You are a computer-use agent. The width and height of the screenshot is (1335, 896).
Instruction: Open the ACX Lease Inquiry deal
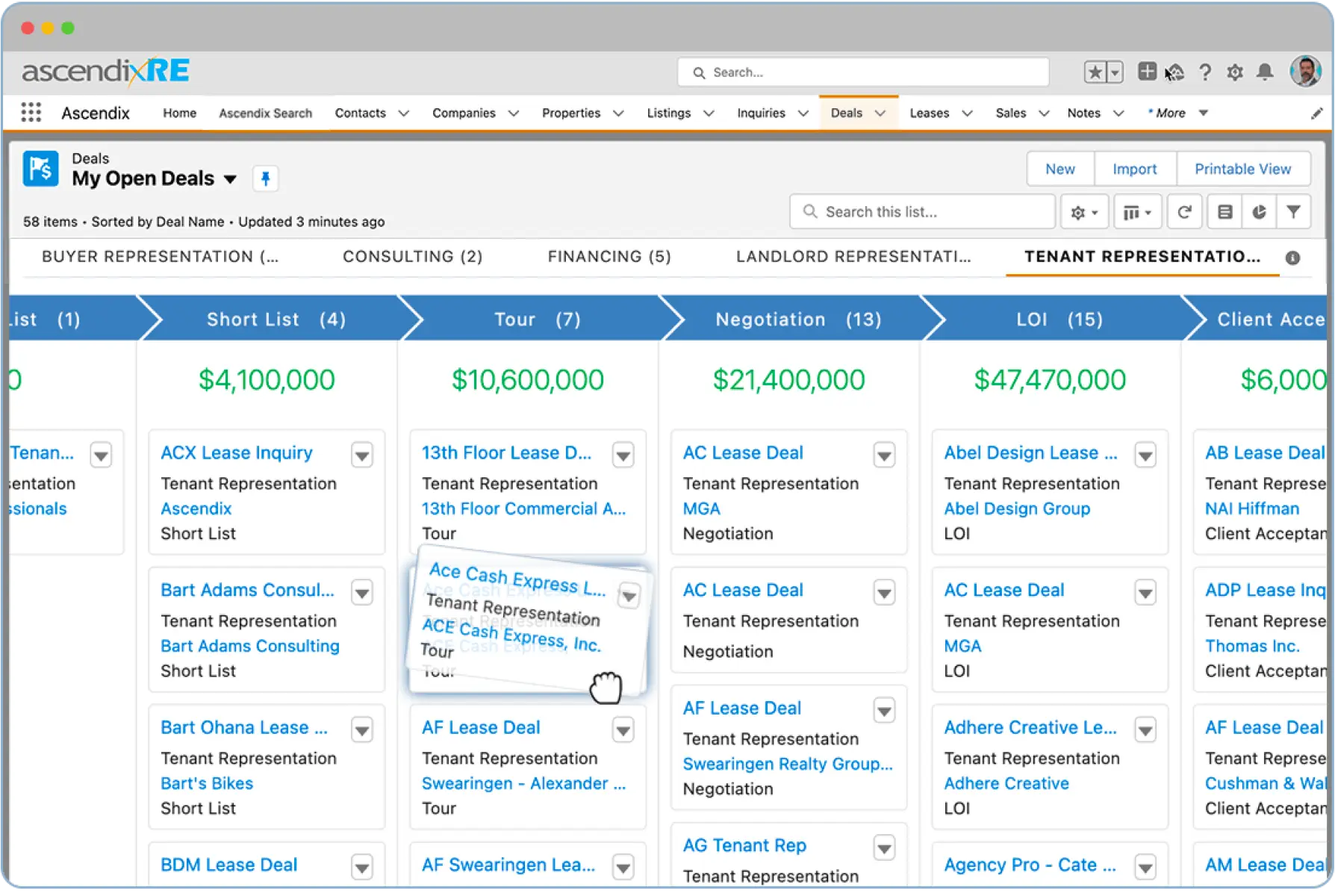pos(237,452)
